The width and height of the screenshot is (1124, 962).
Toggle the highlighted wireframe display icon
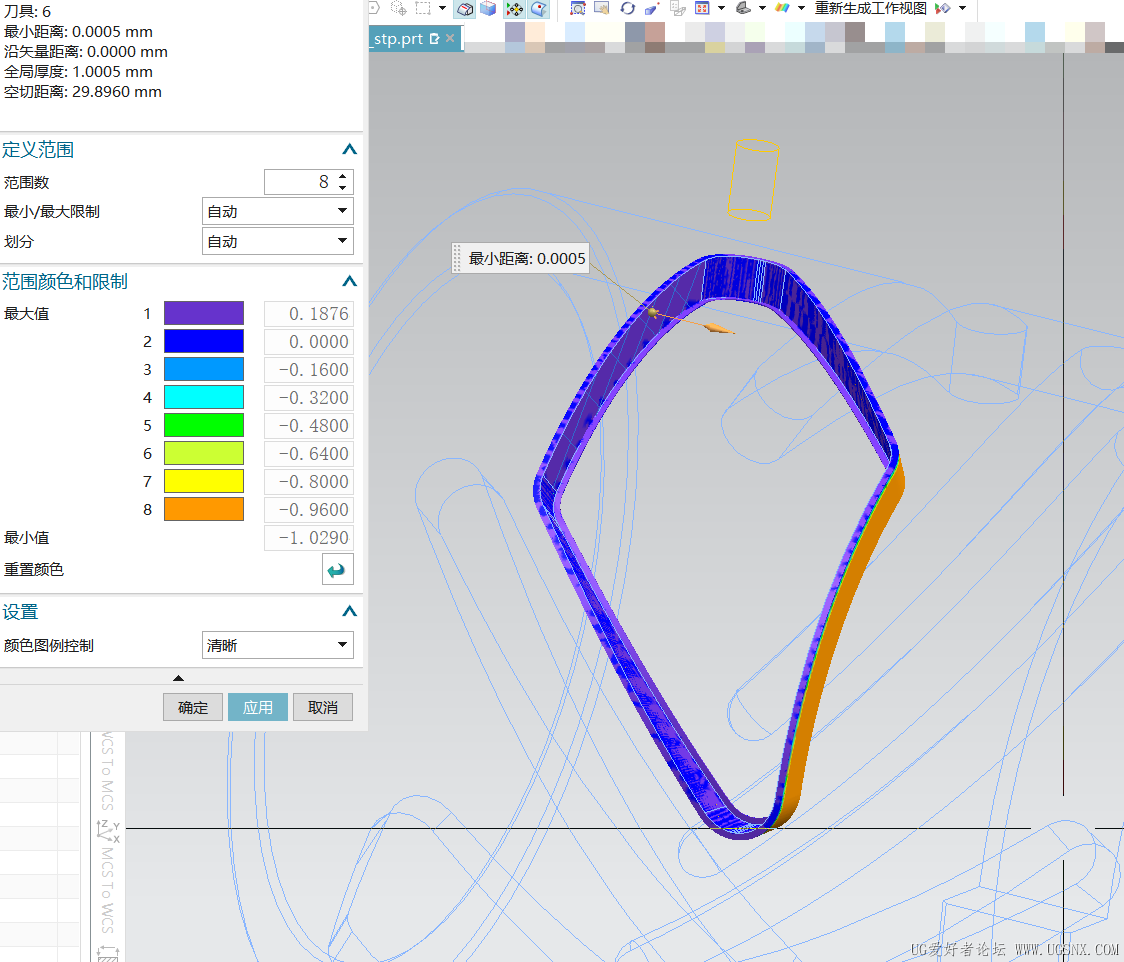point(465,9)
